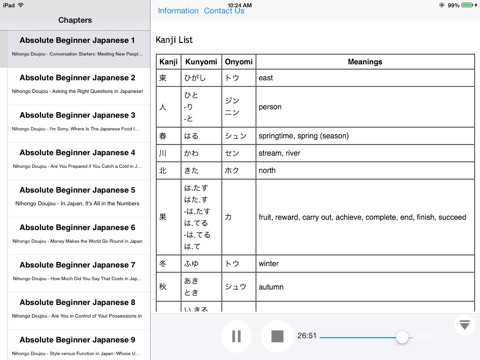
Task: Click the kunyomi cell きた
Action: click(201, 171)
